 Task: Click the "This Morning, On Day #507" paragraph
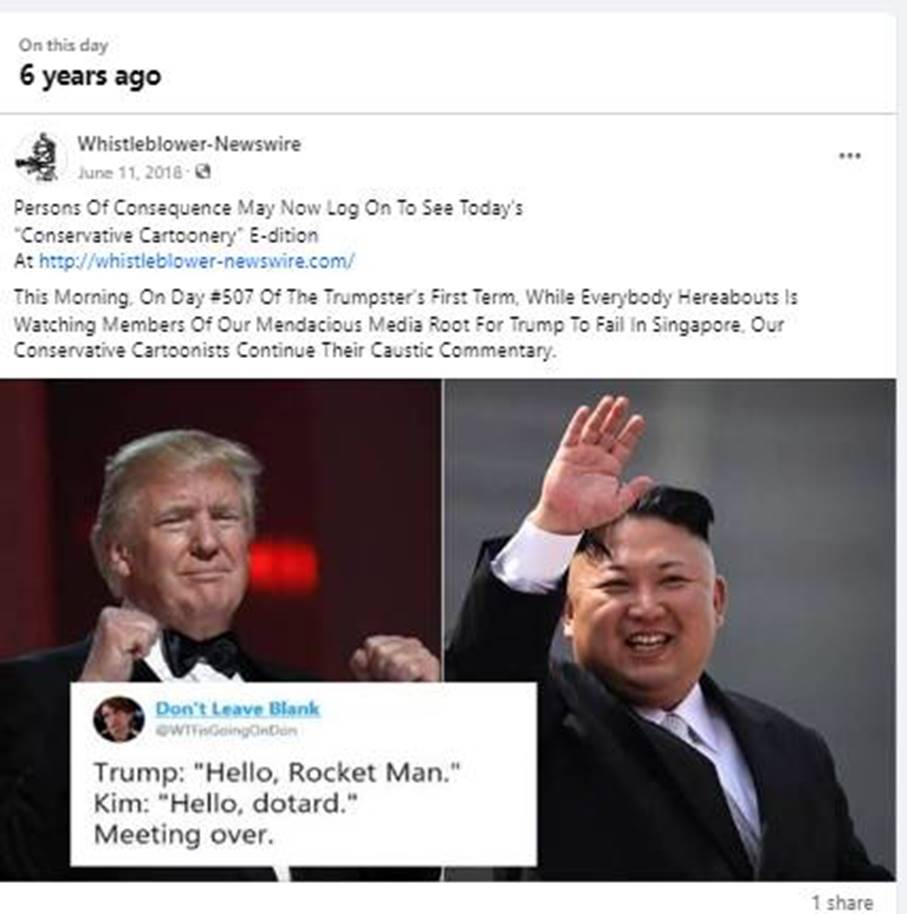406,324
